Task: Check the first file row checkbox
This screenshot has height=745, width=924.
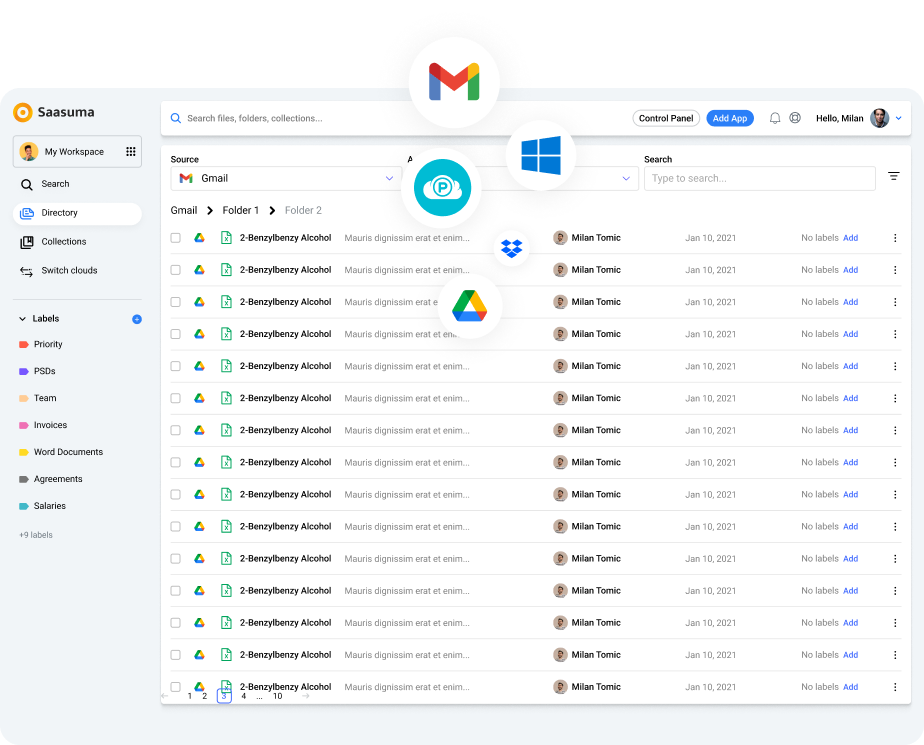Action: click(x=176, y=238)
